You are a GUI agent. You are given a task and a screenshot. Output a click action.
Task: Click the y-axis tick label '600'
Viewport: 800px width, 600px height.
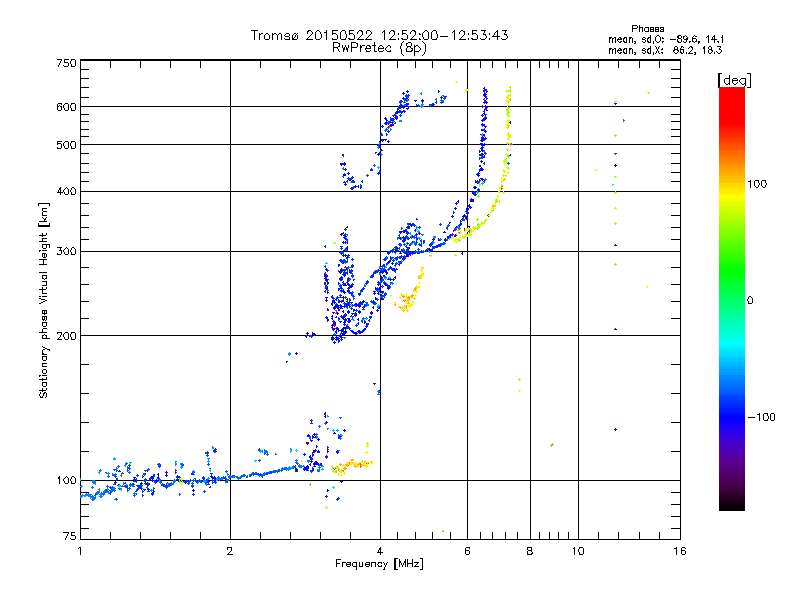(66, 107)
